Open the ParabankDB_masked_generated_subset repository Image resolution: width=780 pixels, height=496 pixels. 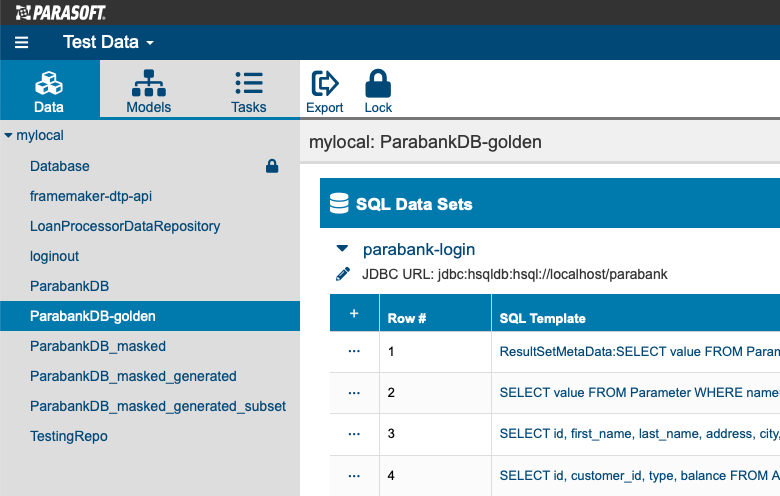[x=158, y=406]
